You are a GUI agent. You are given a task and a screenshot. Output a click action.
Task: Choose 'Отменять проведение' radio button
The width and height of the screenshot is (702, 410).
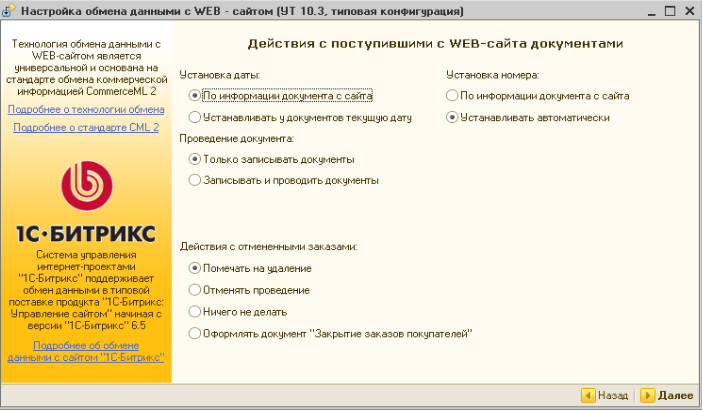point(195,289)
